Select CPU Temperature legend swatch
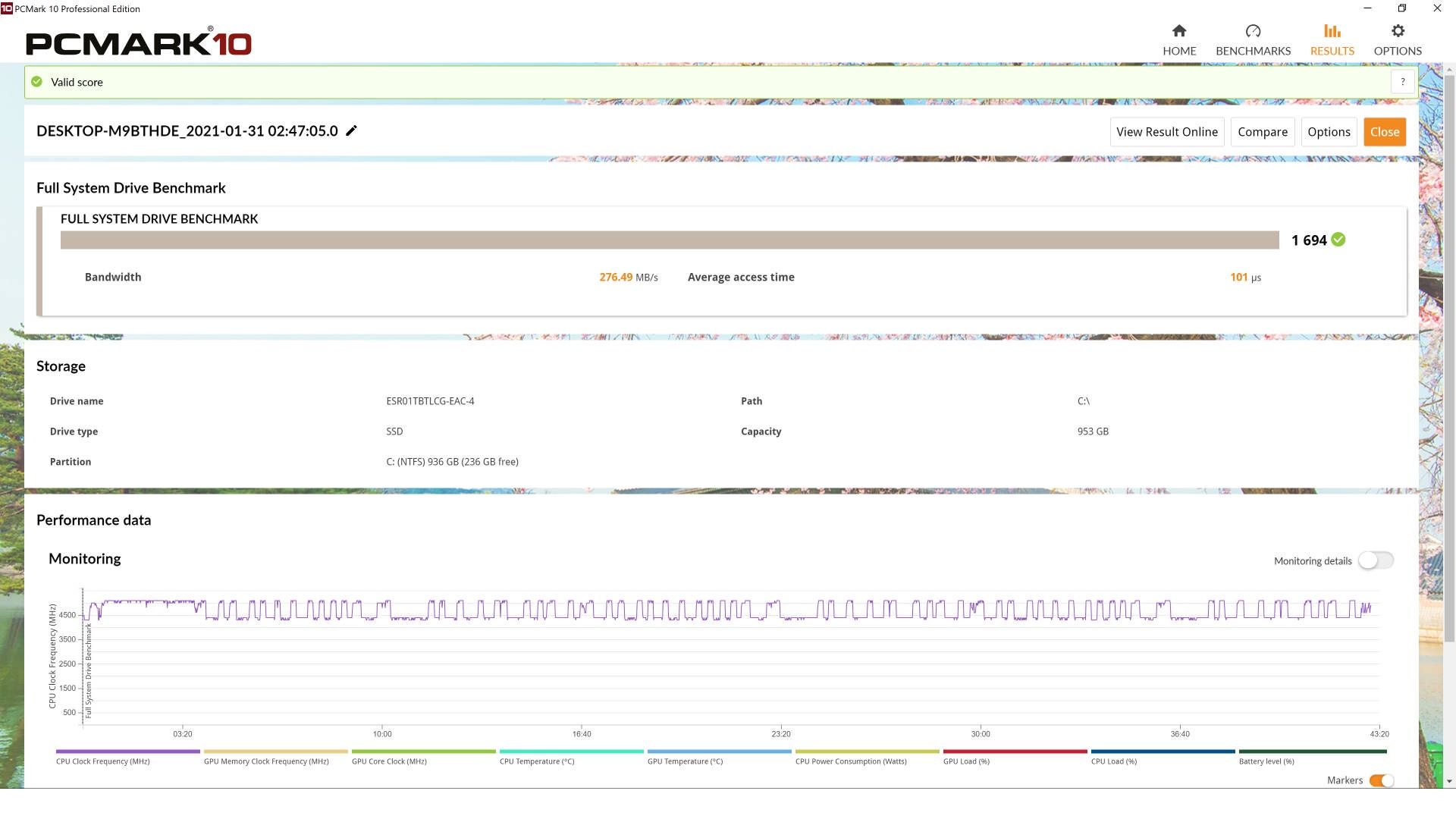 tap(572, 752)
